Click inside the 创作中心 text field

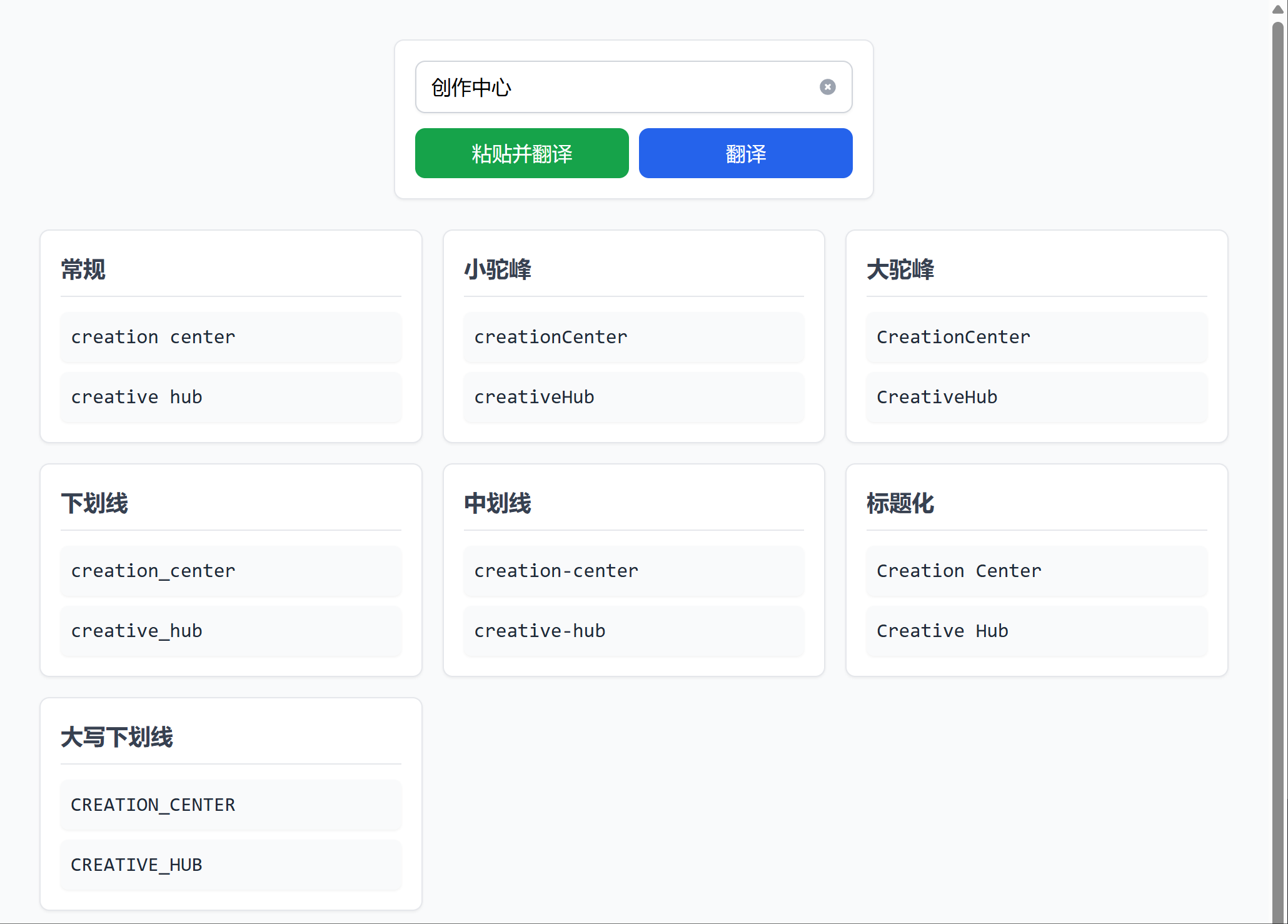(613, 87)
